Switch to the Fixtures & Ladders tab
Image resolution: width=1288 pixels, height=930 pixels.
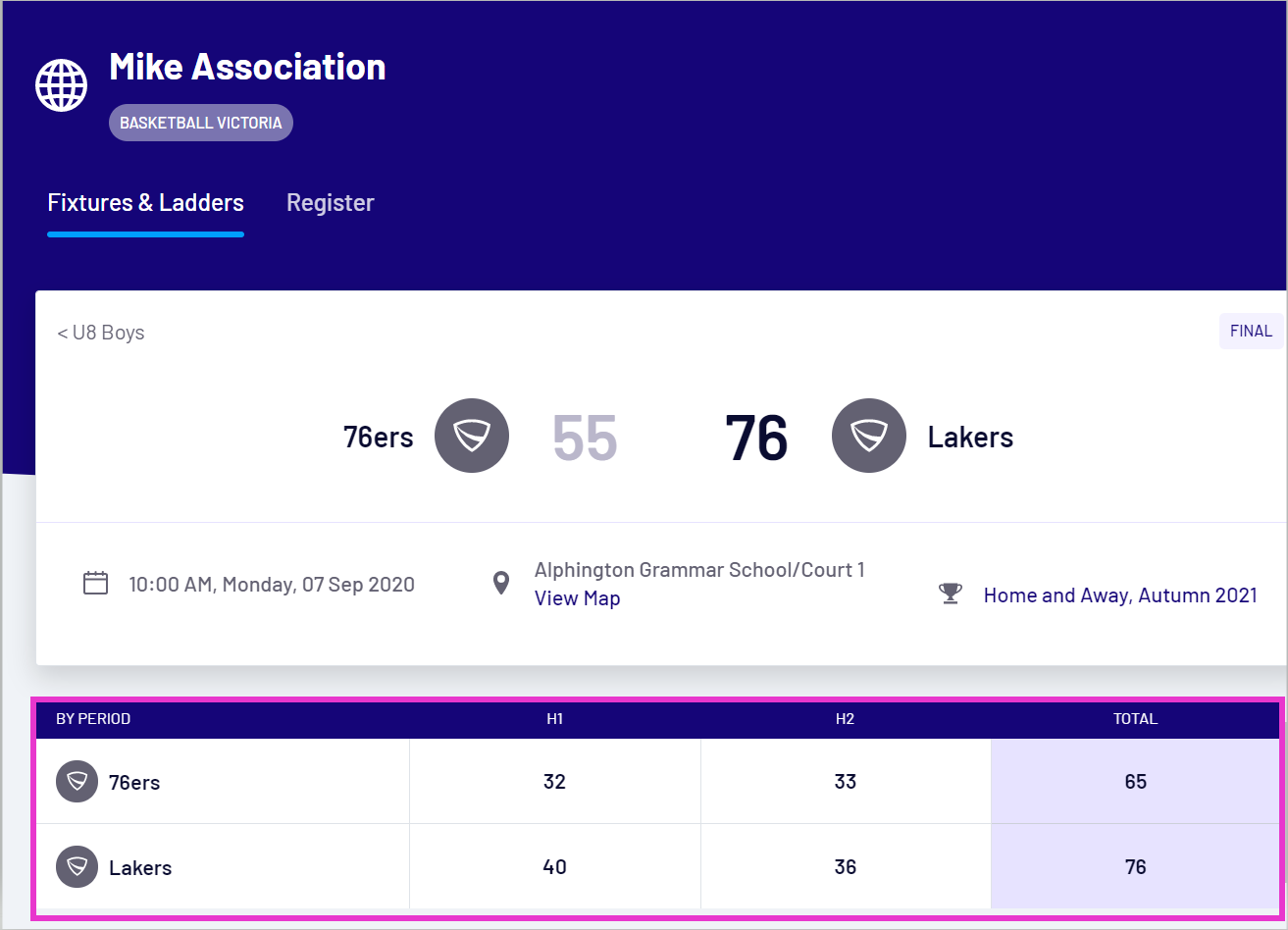pos(145,203)
